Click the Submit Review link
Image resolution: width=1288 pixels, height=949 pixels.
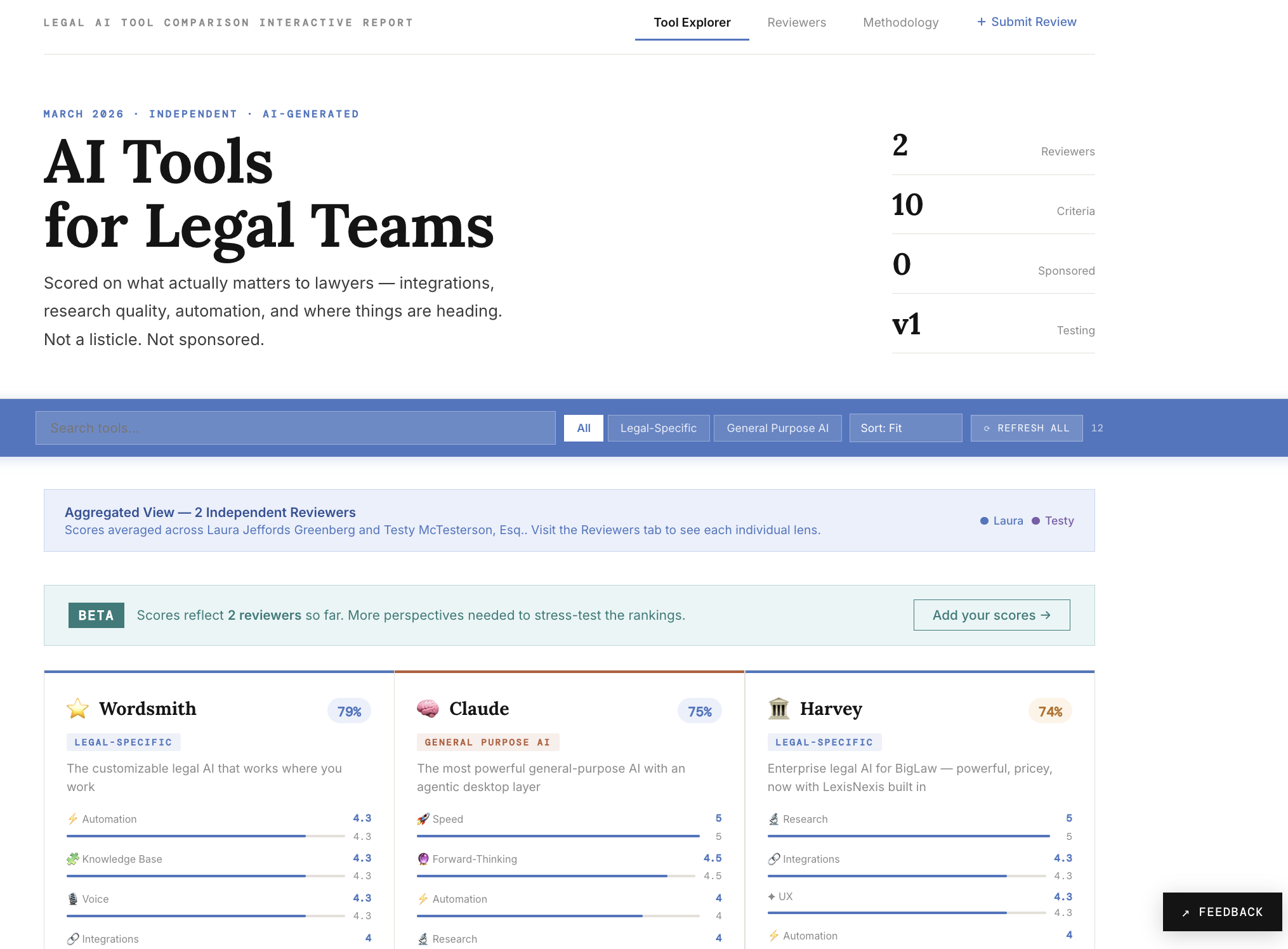[x=1026, y=22]
